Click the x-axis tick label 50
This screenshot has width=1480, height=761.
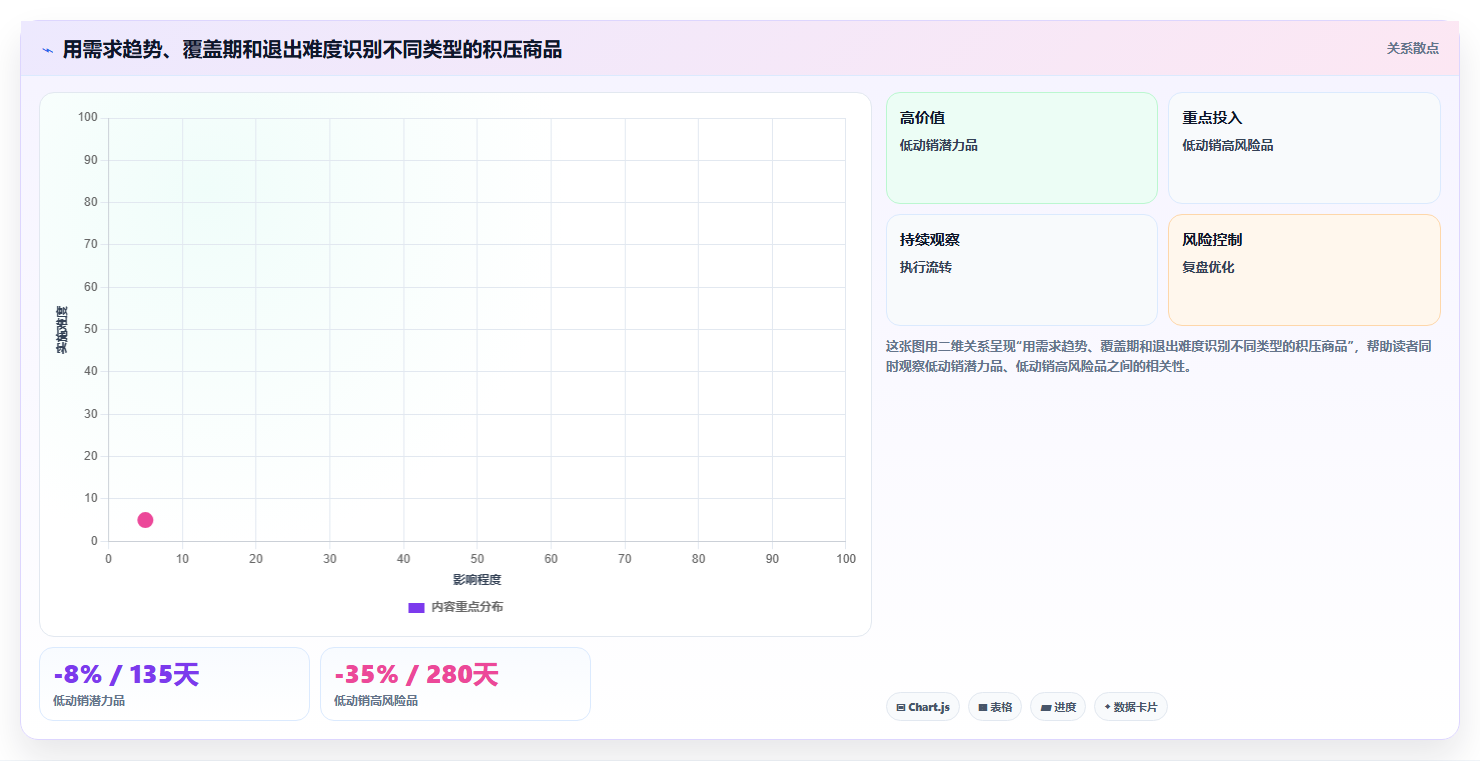tap(477, 559)
